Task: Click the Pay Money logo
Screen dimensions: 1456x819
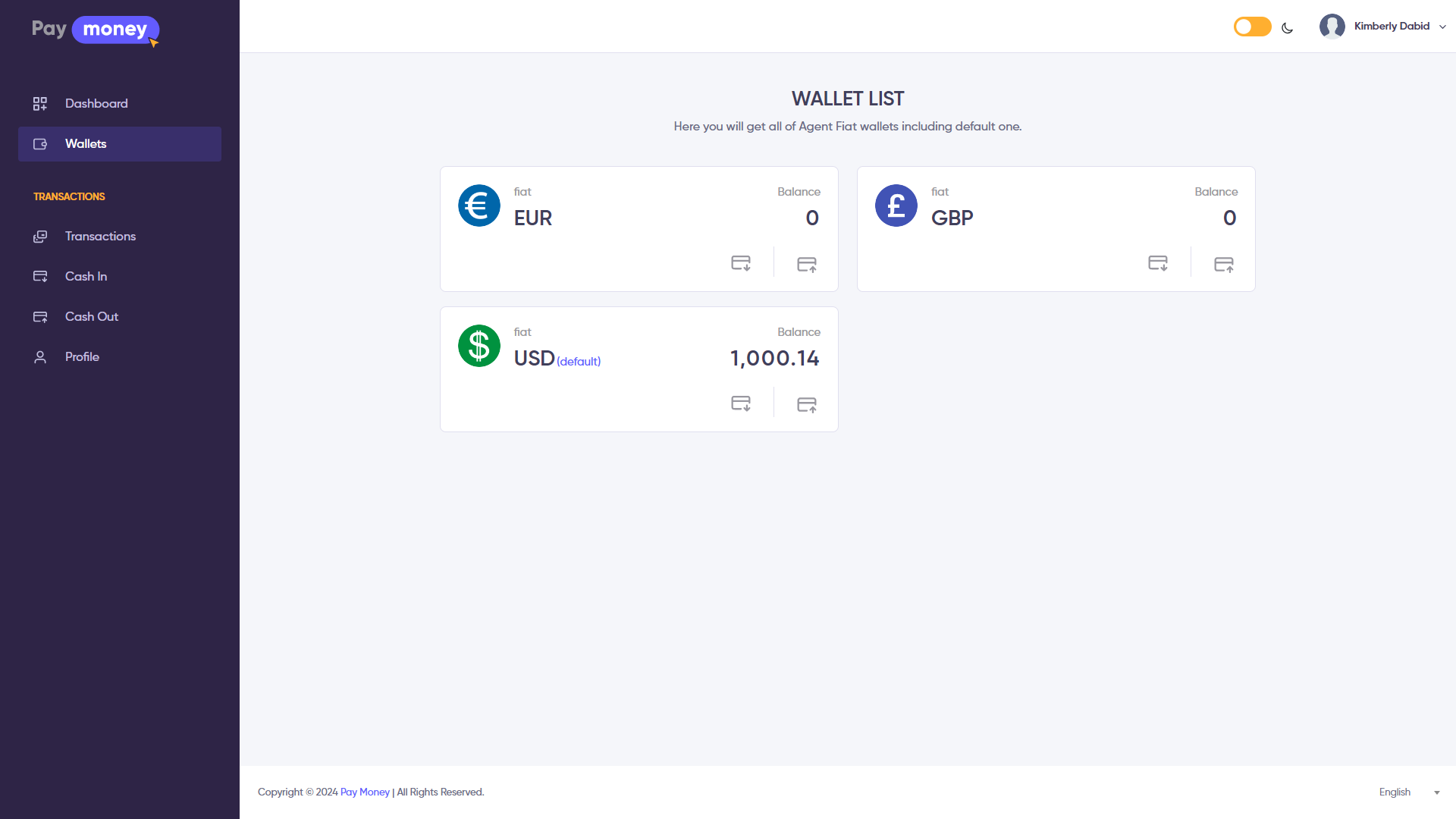Action: tap(94, 30)
